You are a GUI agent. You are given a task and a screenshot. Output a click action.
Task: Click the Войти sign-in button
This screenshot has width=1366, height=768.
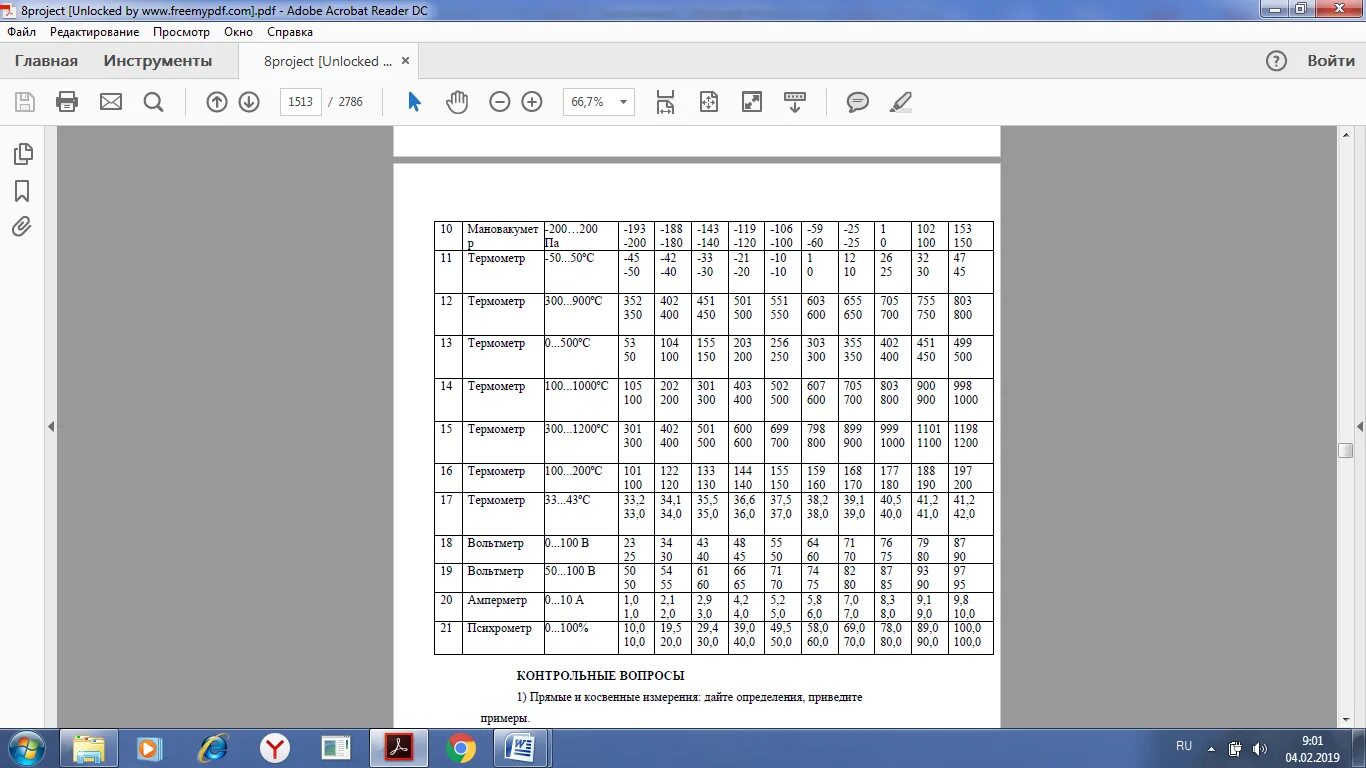tap(1331, 61)
